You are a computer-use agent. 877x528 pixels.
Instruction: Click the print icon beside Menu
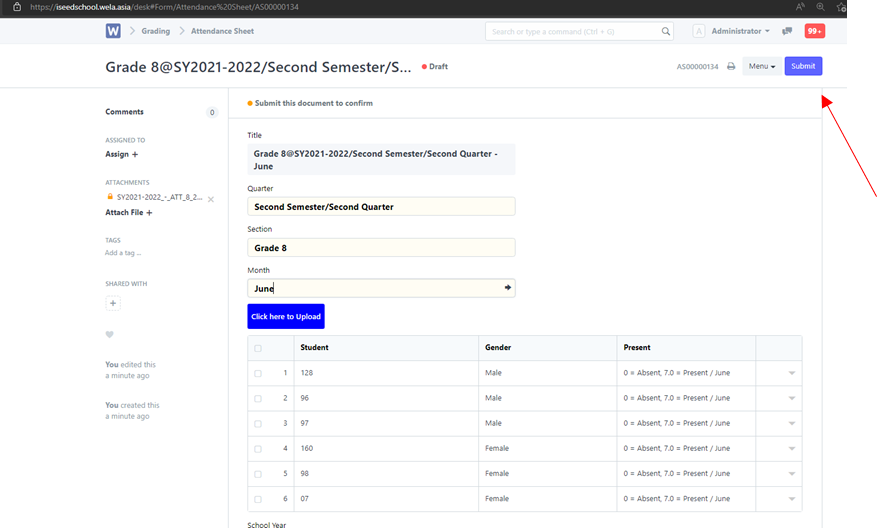click(731, 67)
